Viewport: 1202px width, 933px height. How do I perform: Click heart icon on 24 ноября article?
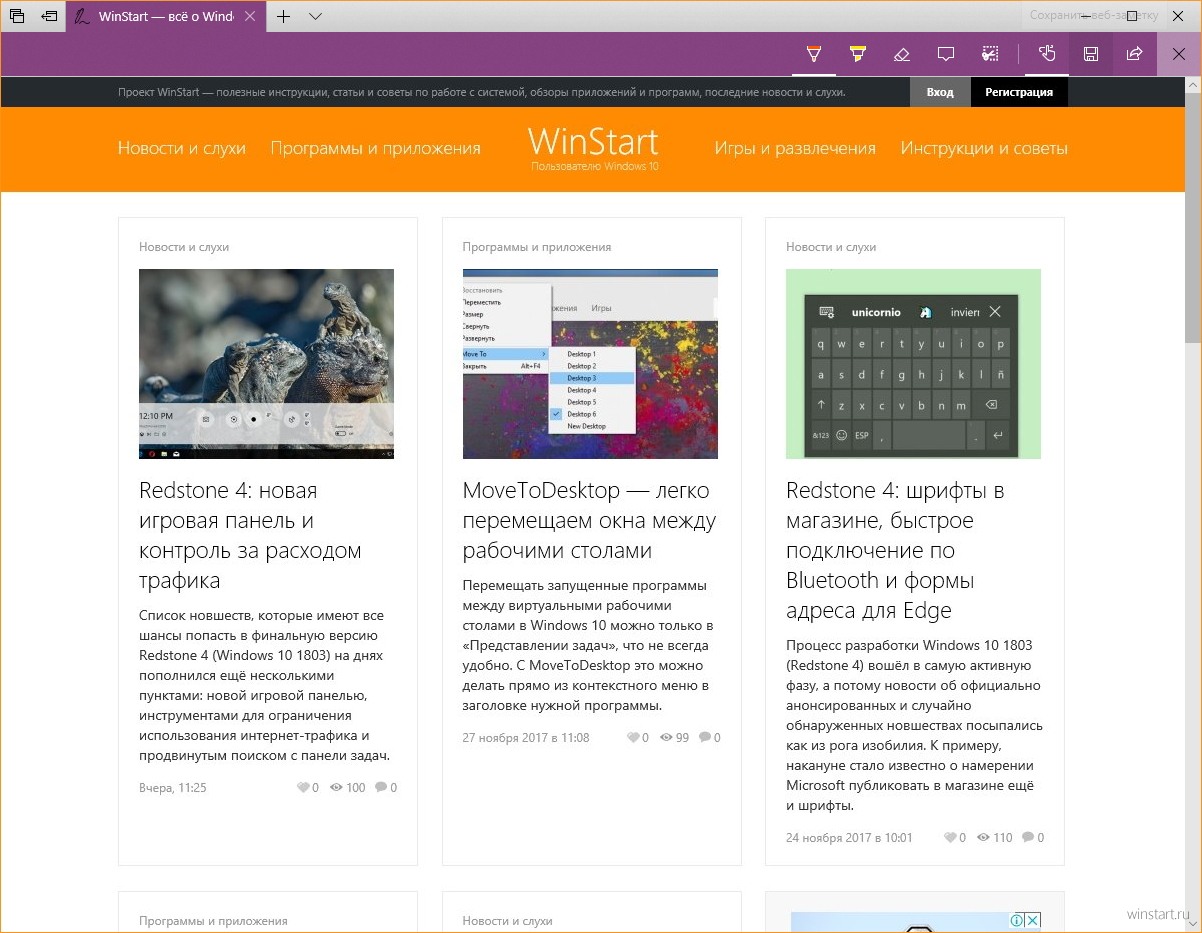pos(950,838)
